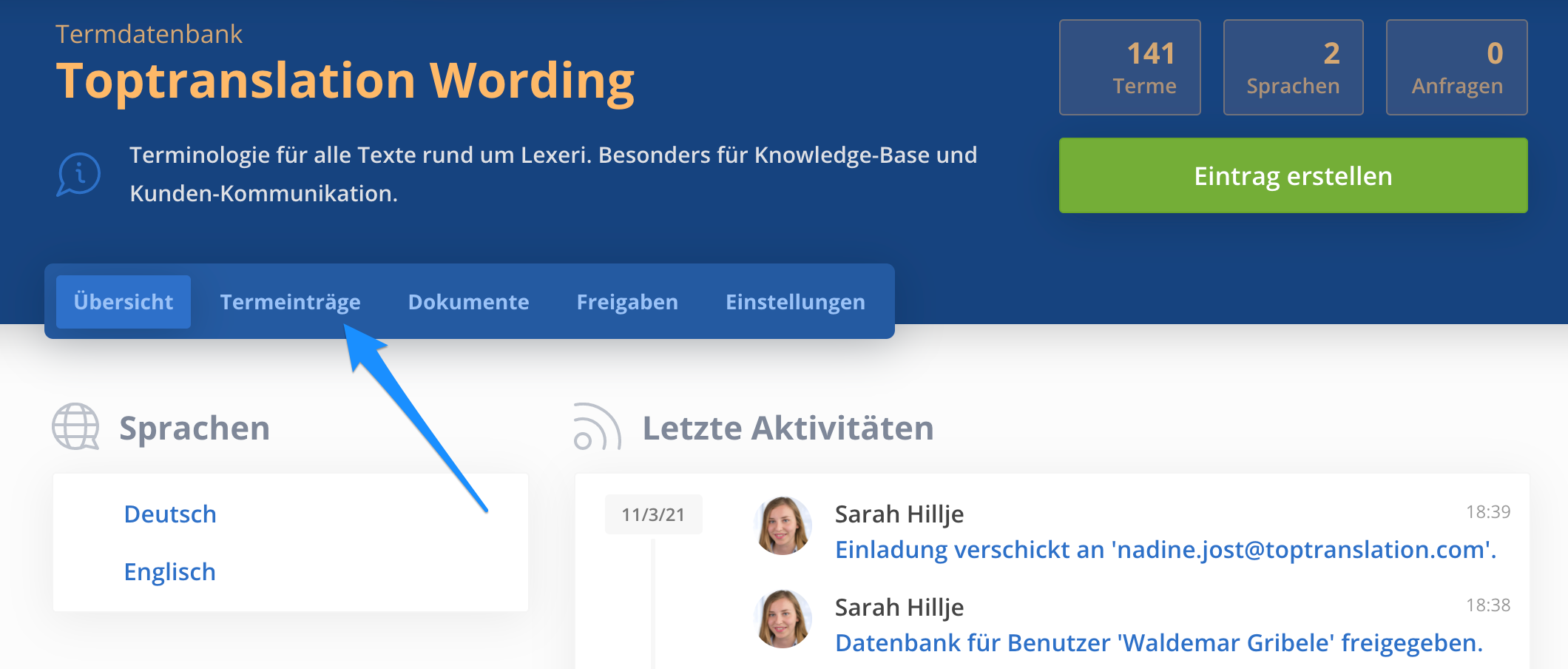The height and width of the screenshot is (669, 1568).
Task: Open Sarah Hillje's avatar at 18:38
Action: pyautogui.click(x=783, y=619)
